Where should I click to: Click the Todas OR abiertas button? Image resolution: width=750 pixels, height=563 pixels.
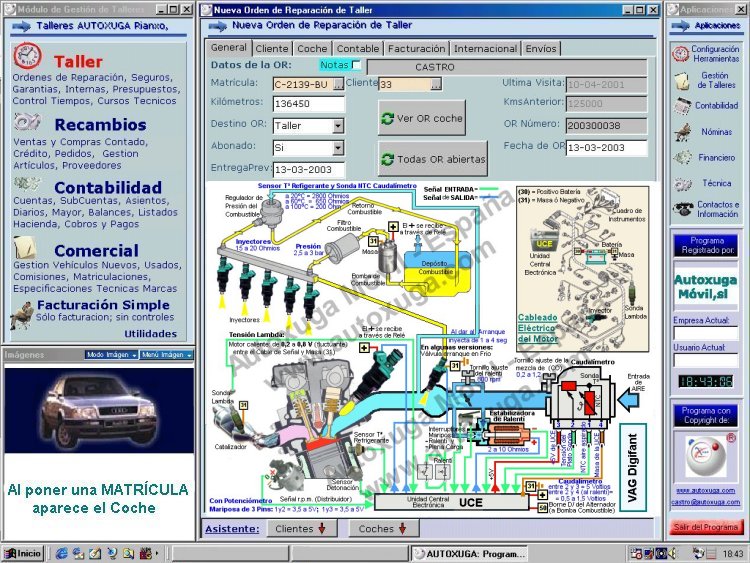[433, 159]
